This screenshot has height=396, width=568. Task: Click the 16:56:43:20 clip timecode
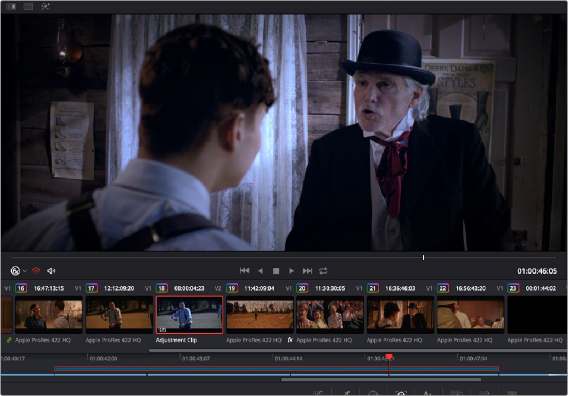tap(471, 288)
